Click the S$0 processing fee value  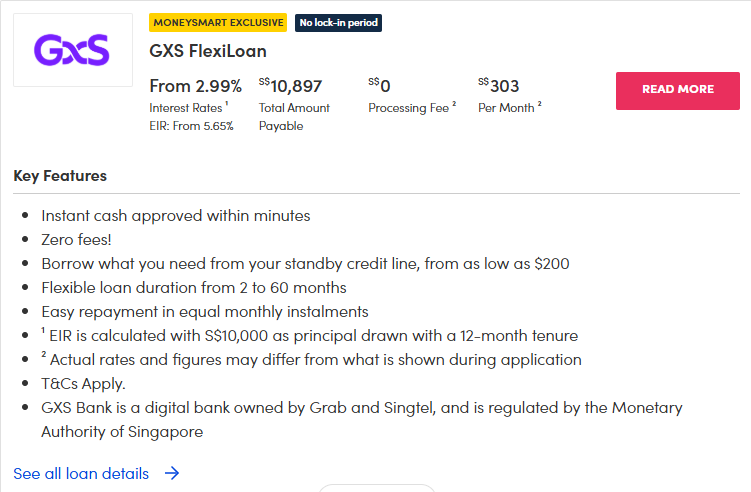[x=379, y=86]
